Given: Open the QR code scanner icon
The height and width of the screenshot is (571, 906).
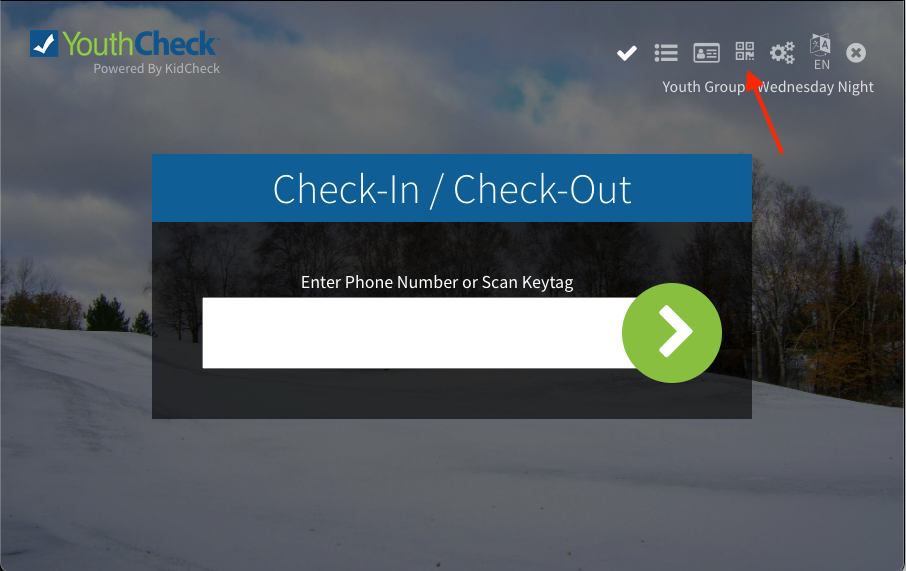Looking at the screenshot, I should point(745,51).
